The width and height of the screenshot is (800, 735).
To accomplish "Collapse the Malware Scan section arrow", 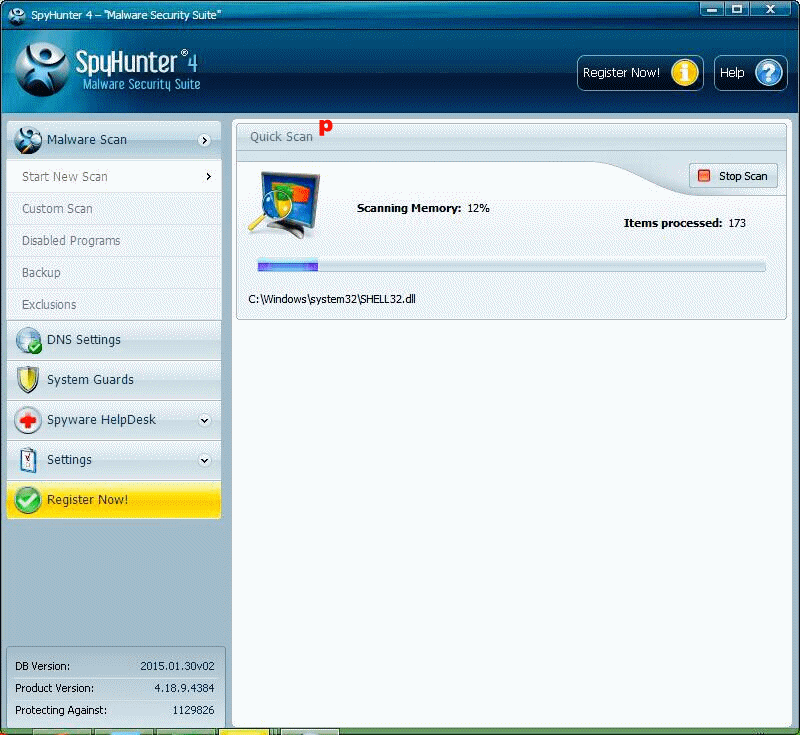I will (205, 140).
